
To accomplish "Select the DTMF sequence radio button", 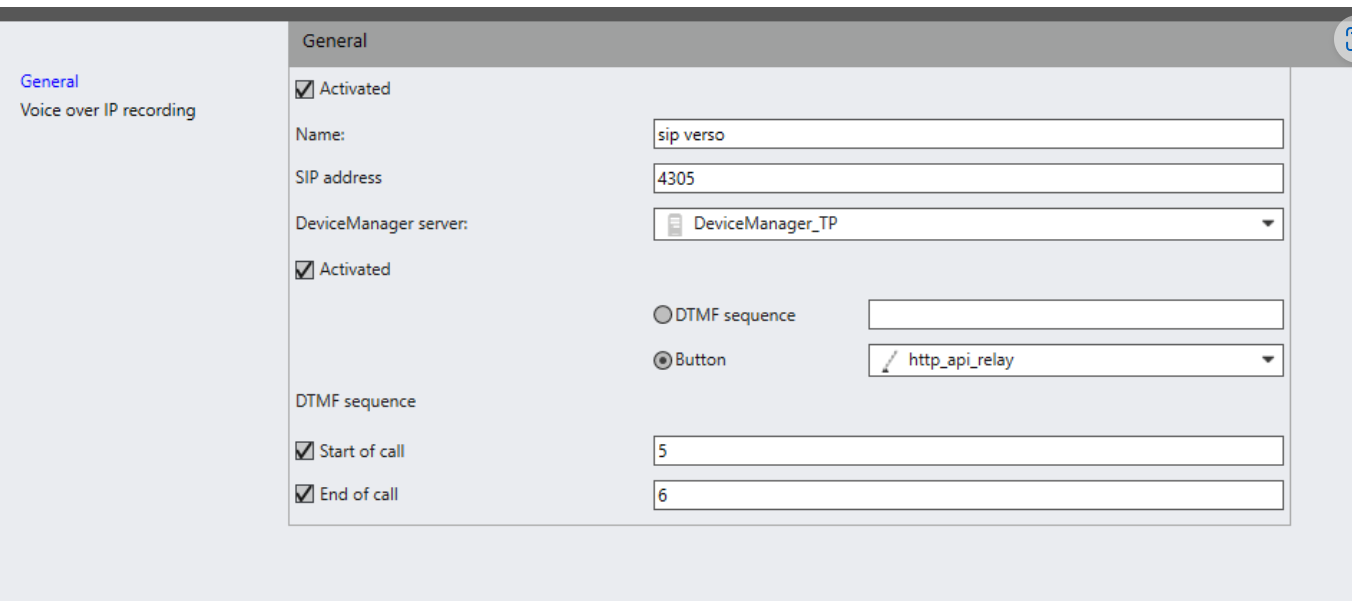I will tap(662, 315).
